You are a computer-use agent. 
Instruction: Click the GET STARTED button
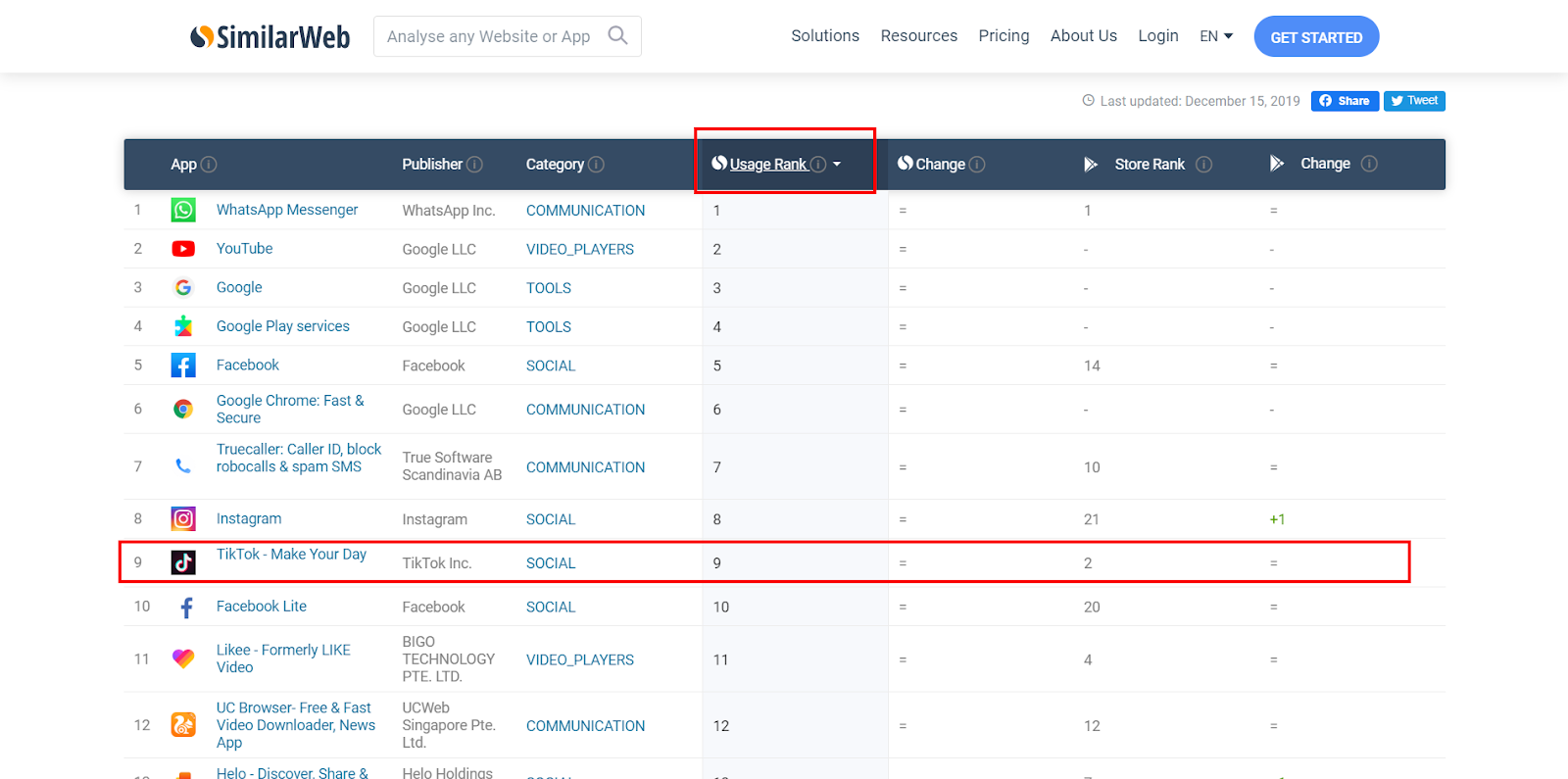tap(1317, 37)
